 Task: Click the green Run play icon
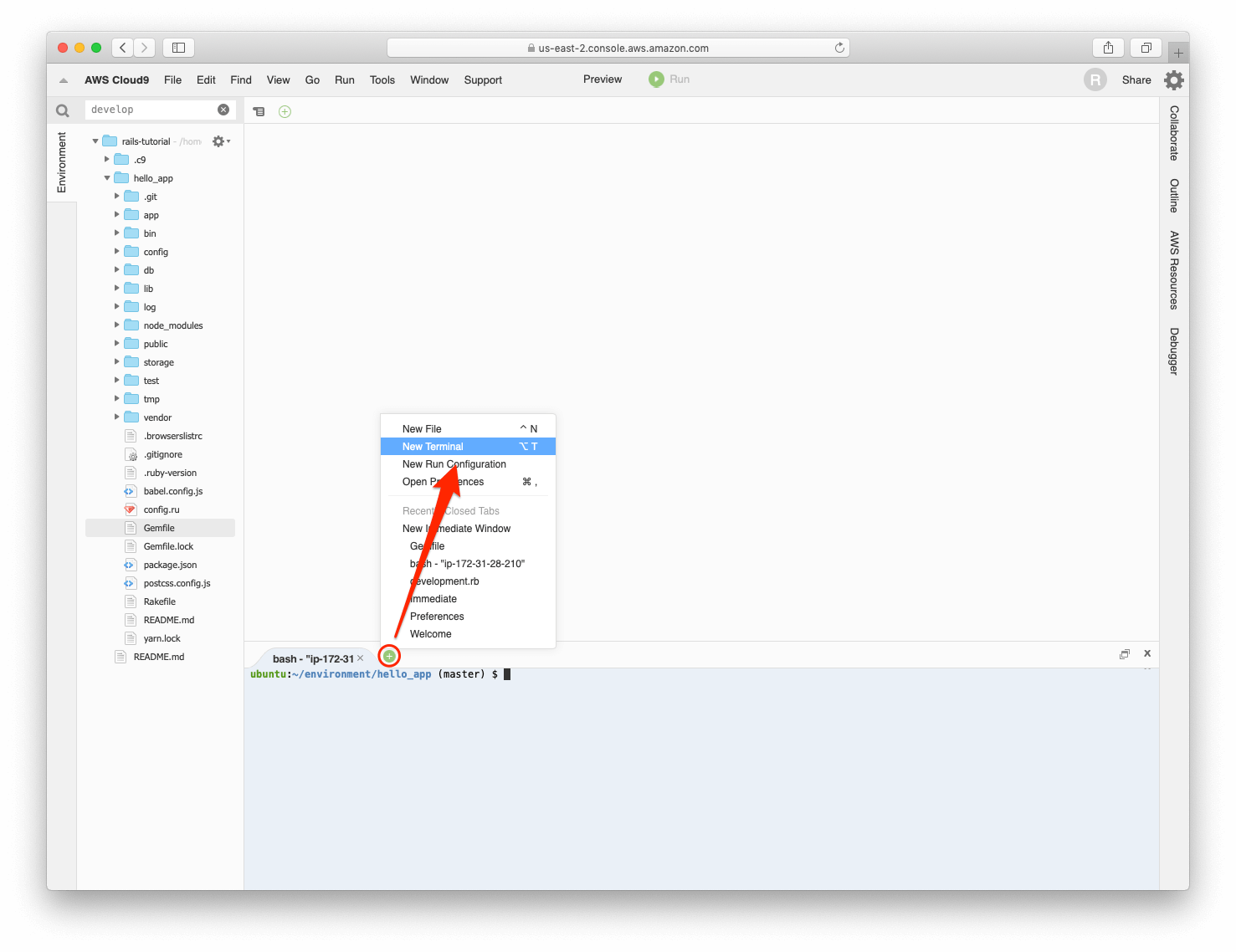tap(656, 79)
